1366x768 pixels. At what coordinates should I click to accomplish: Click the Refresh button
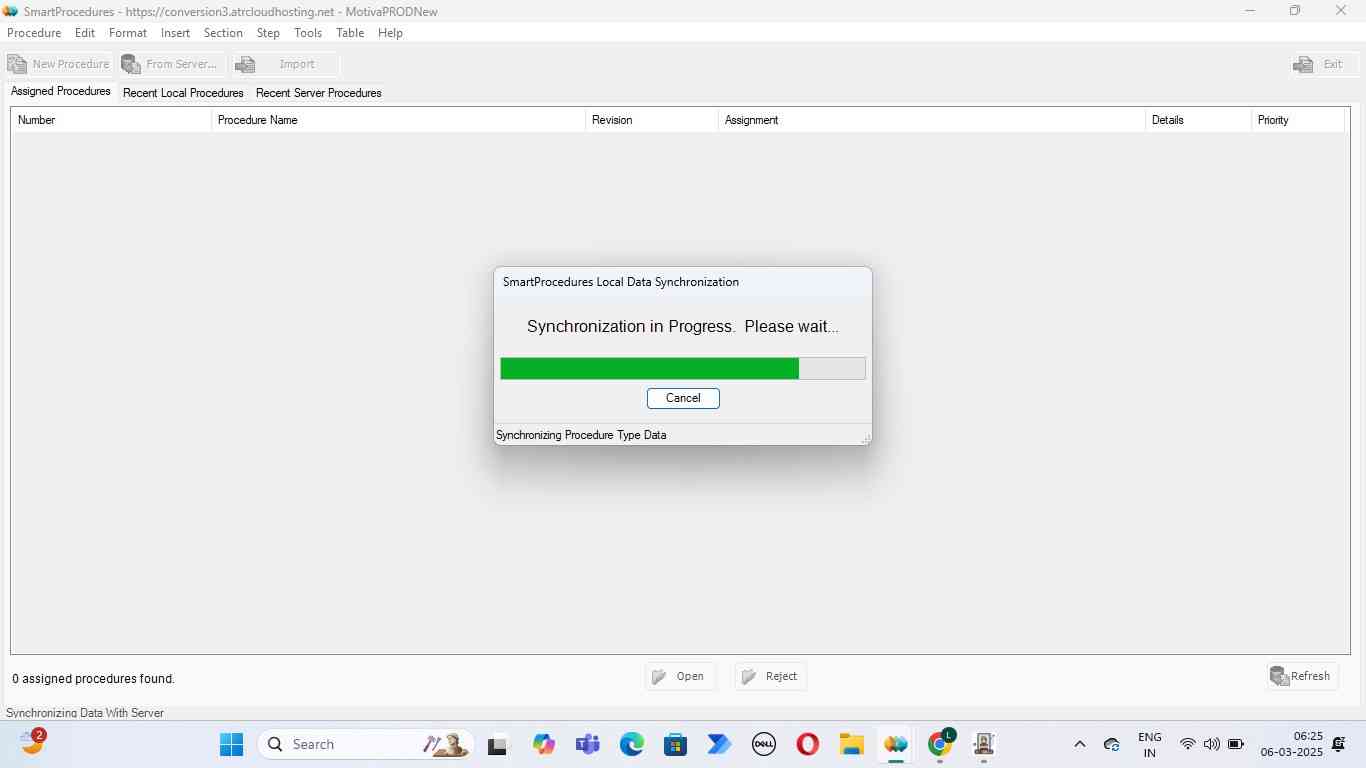click(1301, 677)
